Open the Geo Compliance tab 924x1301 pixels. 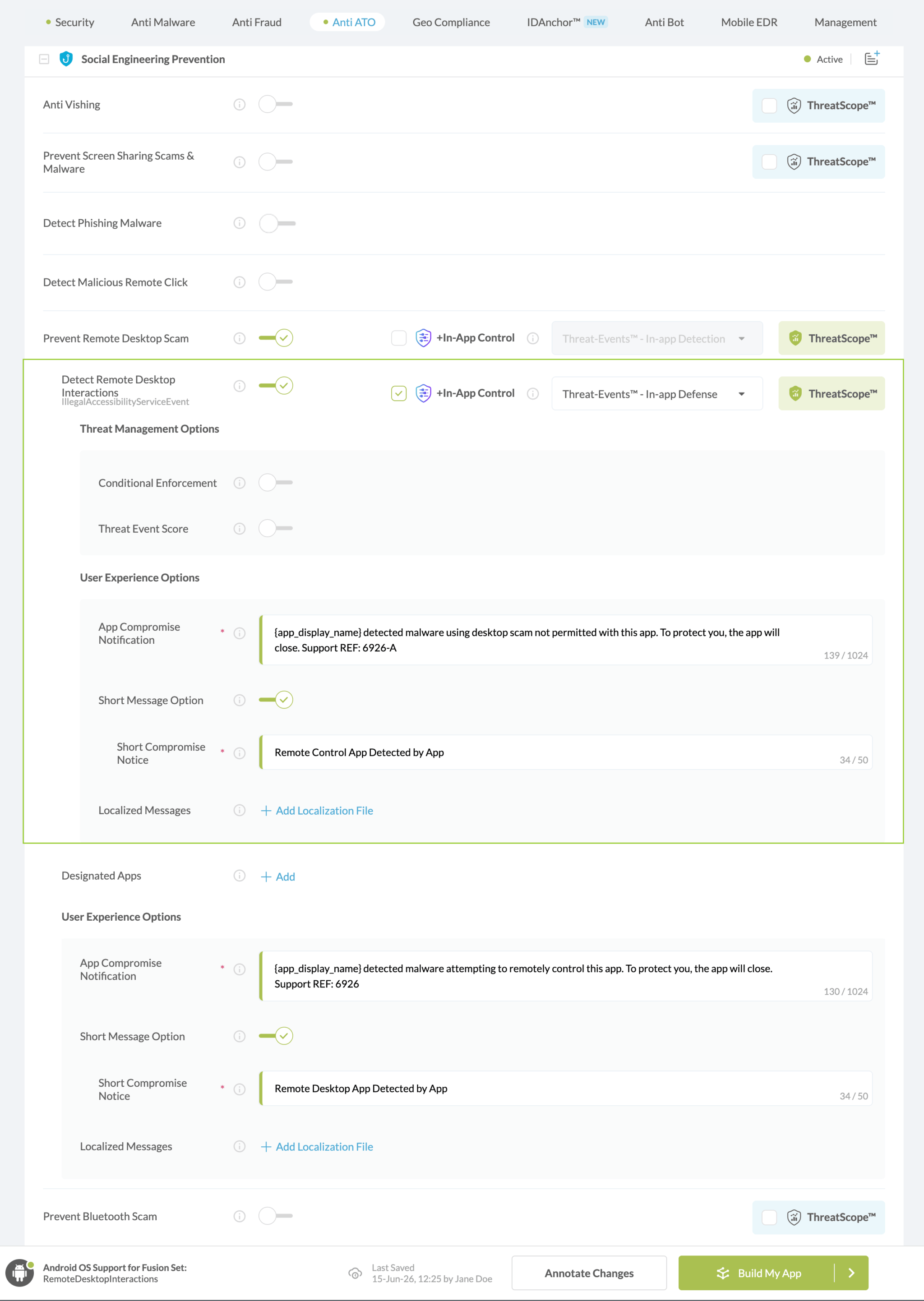451,22
